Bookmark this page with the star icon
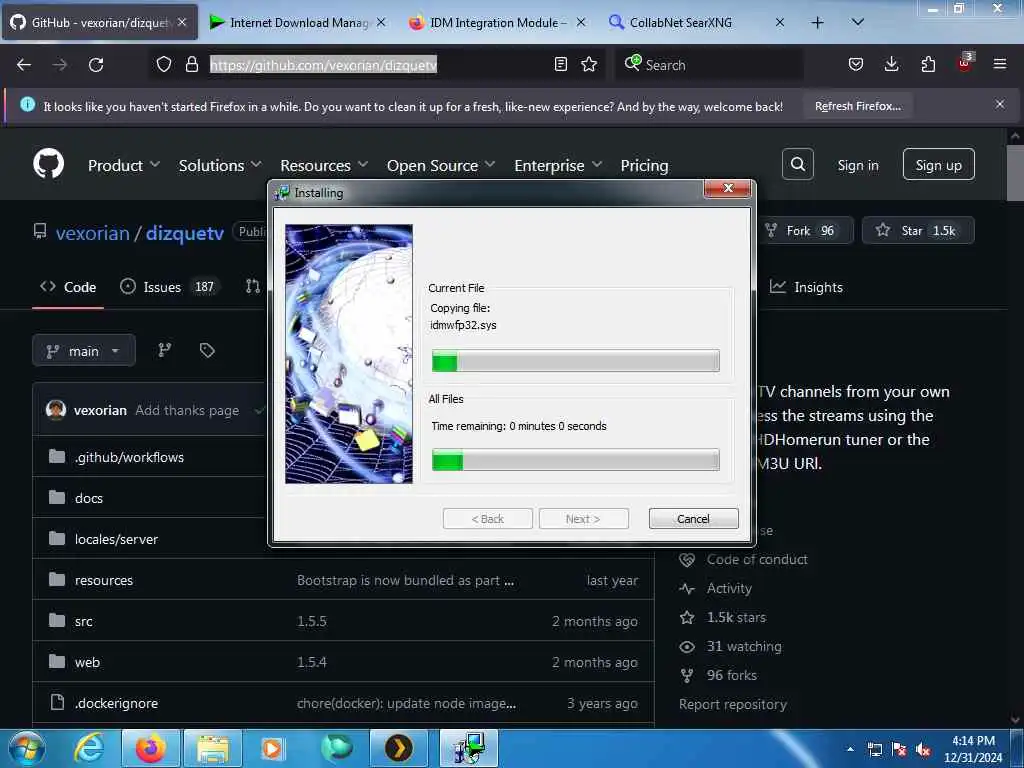The height and width of the screenshot is (768, 1024). tap(589, 64)
